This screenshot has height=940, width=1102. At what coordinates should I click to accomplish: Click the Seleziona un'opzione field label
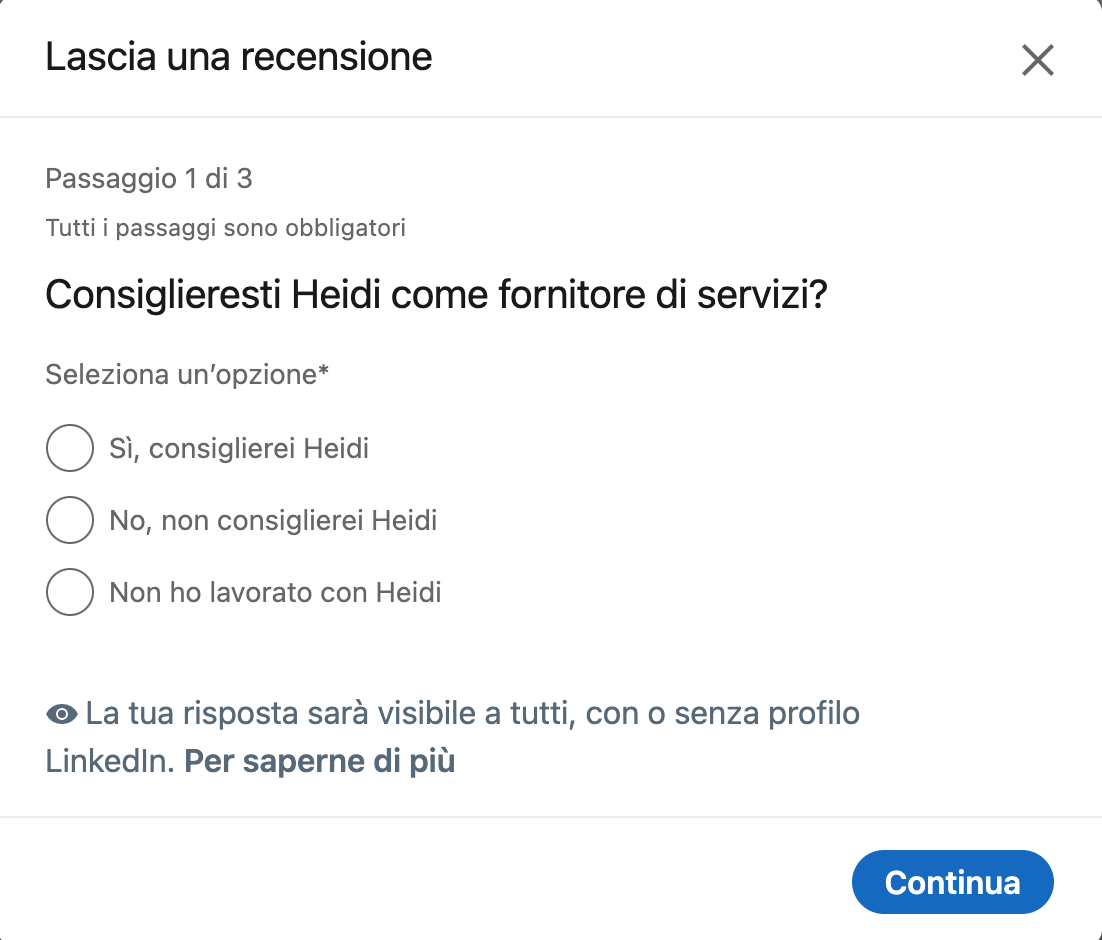180,375
